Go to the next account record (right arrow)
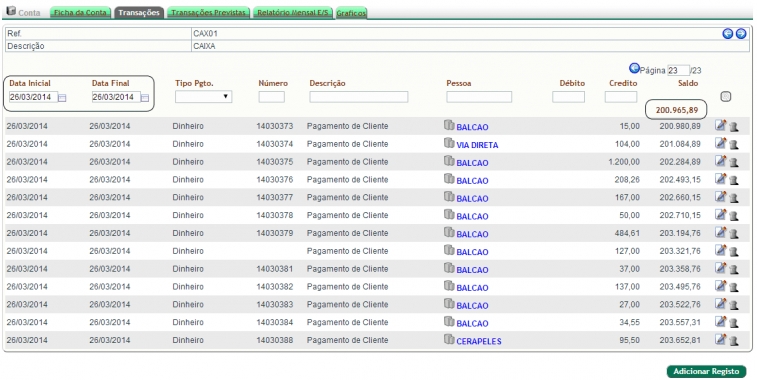Viewport: 757px width, 380px height. pos(741,34)
